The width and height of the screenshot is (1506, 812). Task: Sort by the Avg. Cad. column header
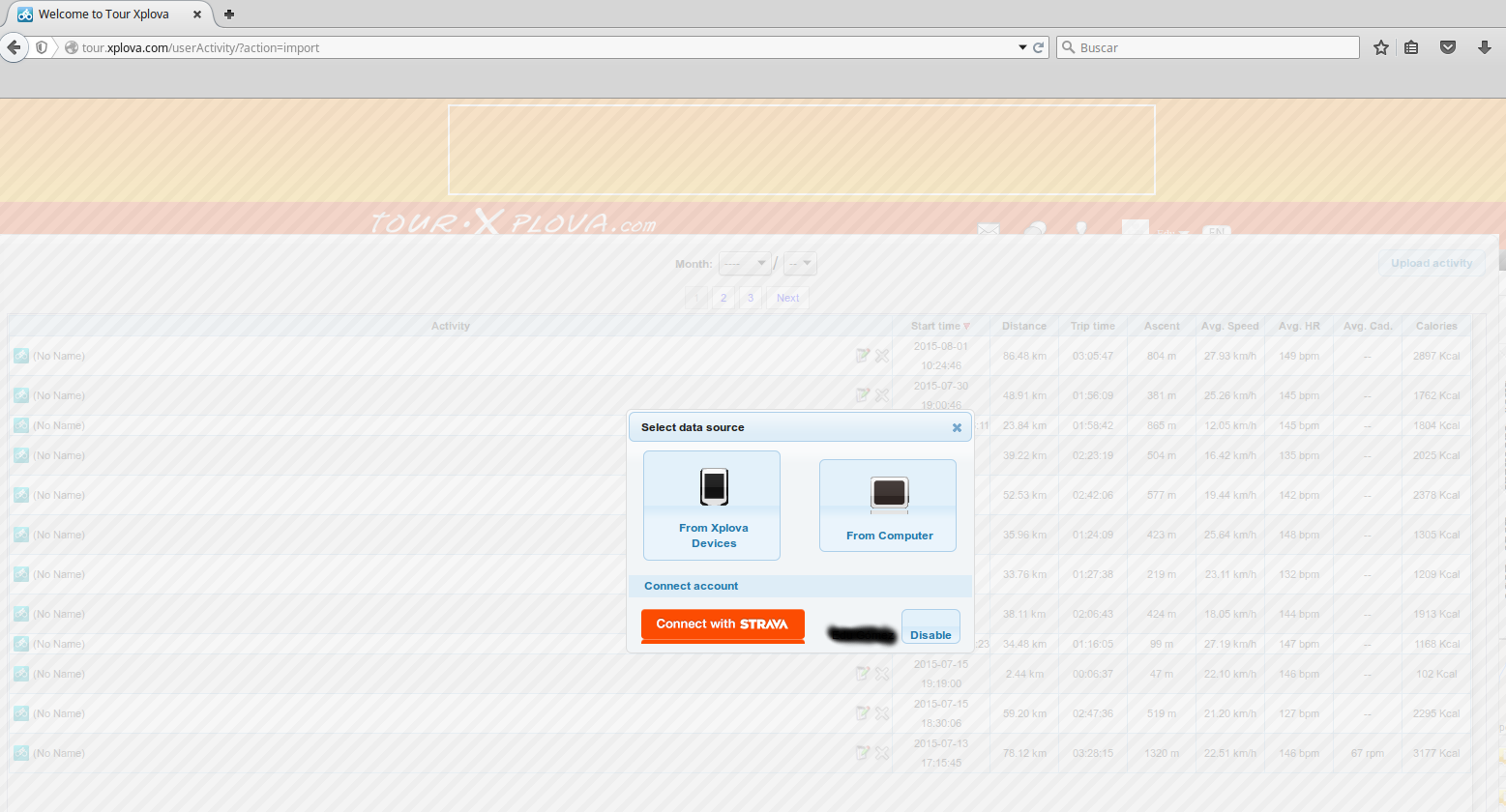coord(1368,326)
